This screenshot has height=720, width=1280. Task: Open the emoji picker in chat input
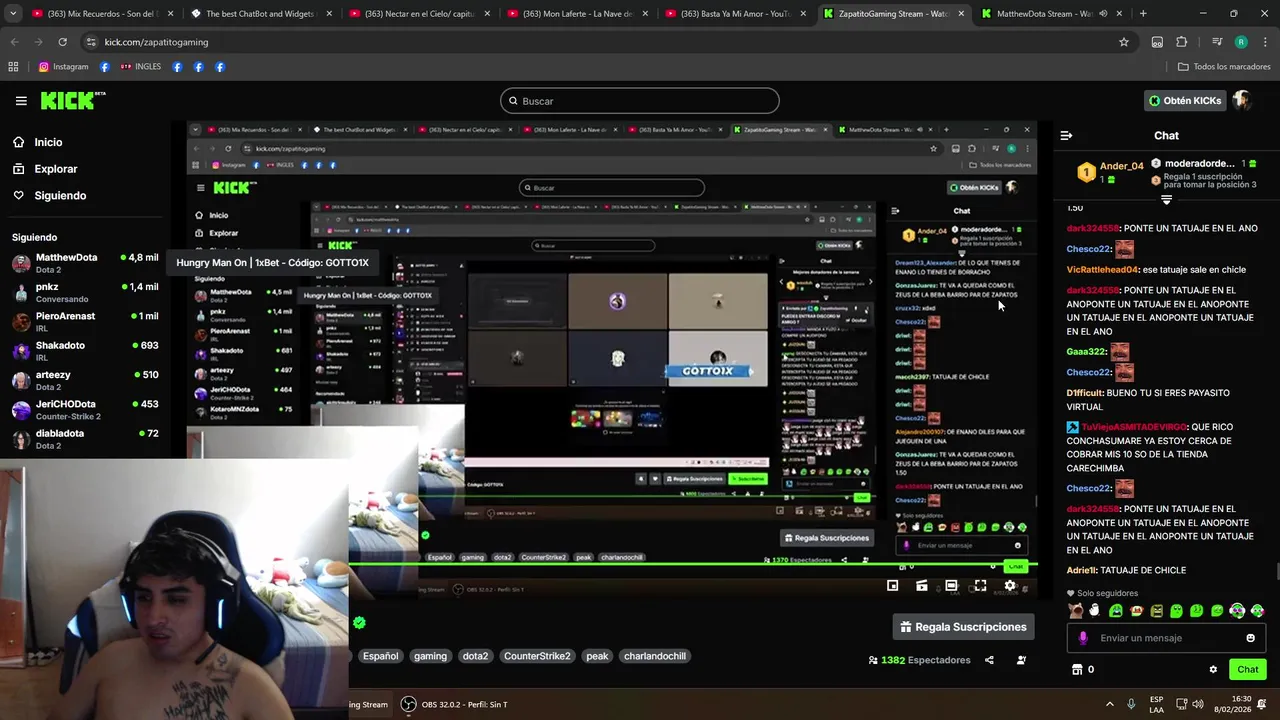[x=1250, y=638]
